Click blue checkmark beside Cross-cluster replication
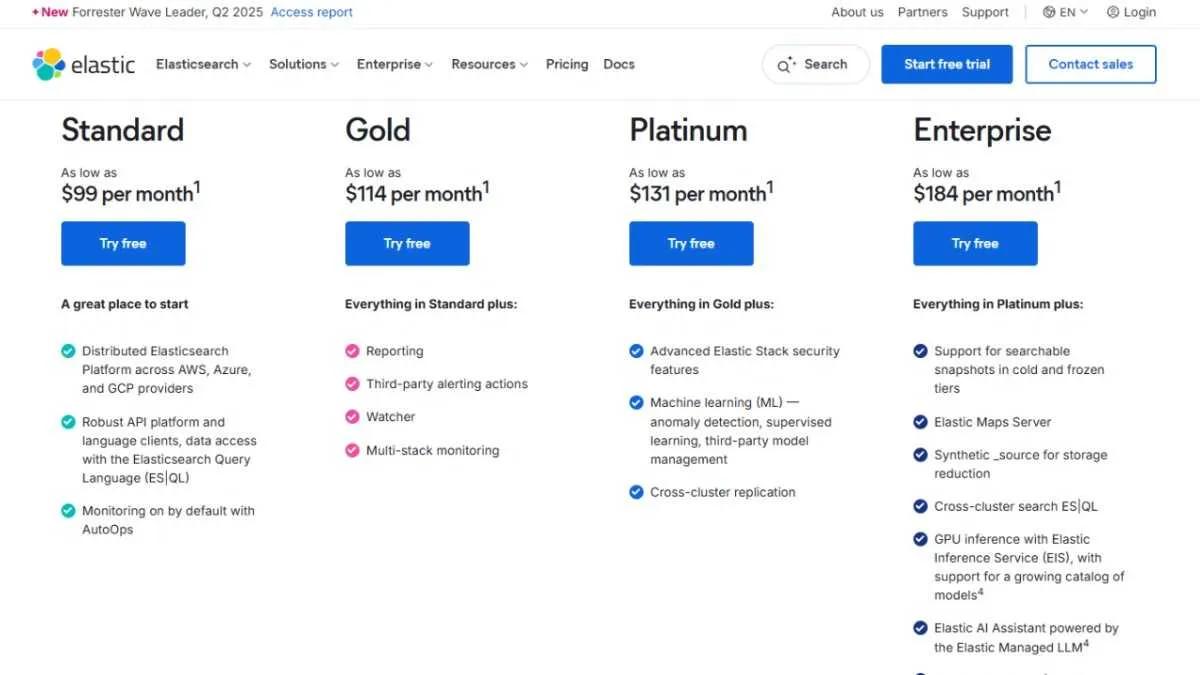 pos(636,492)
